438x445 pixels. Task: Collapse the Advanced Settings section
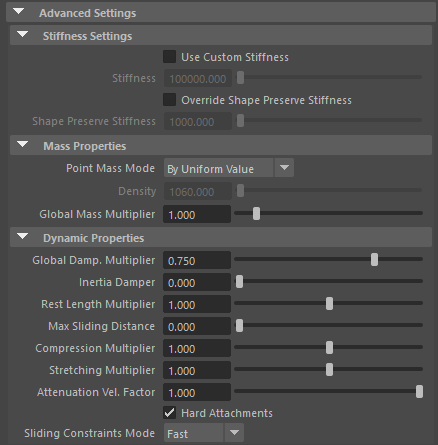pyautogui.click(x=19, y=12)
